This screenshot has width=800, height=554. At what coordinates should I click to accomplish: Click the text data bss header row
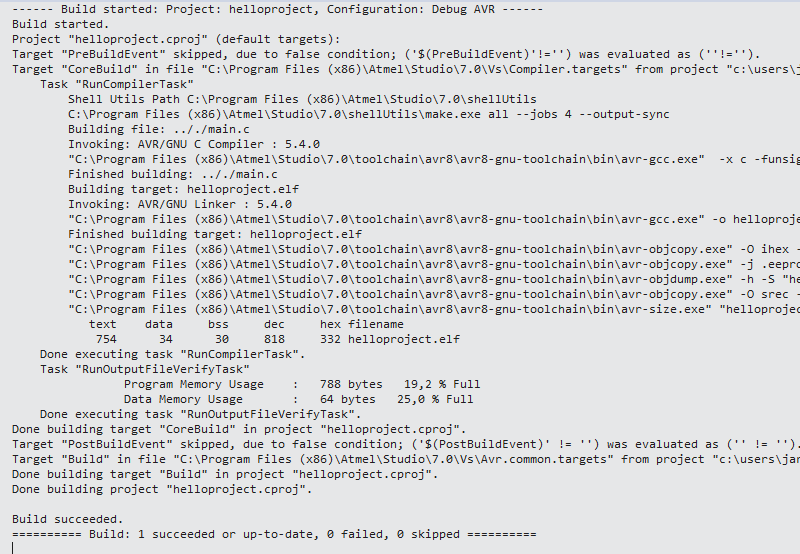246,324
